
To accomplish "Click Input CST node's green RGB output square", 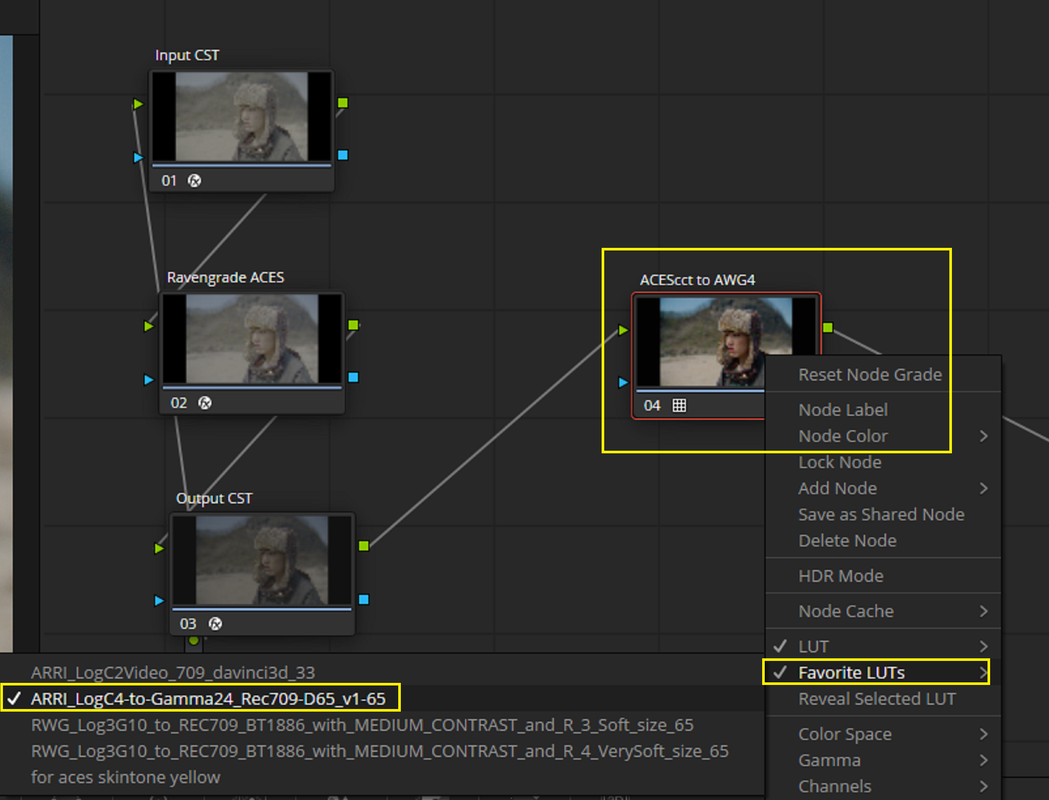I will pyautogui.click(x=343, y=102).
